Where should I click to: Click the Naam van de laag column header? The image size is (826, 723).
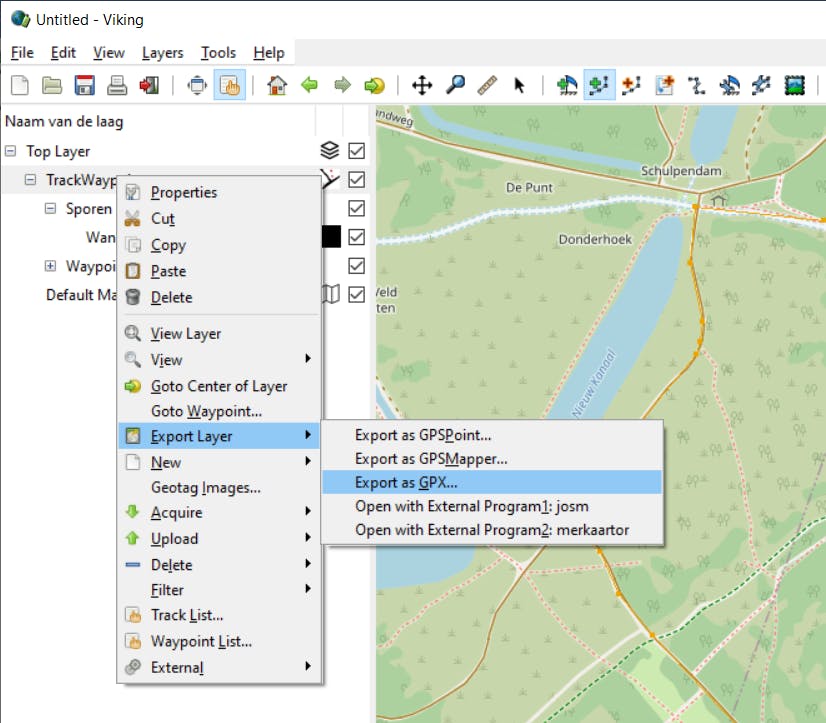64,122
